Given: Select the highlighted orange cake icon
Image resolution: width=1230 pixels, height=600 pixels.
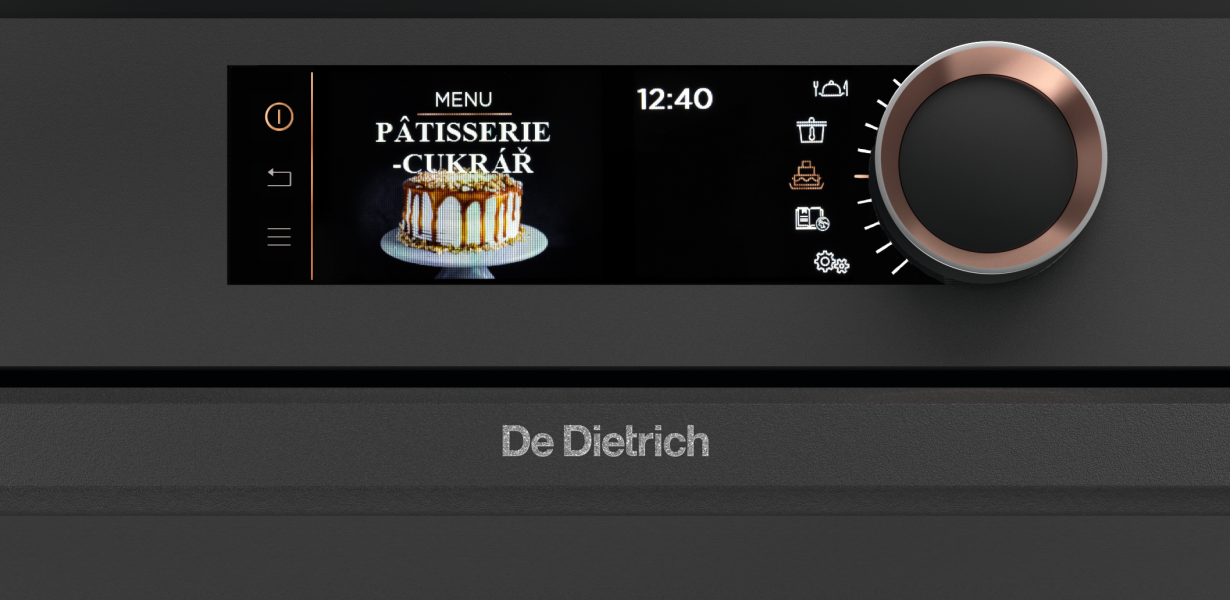Looking at the screenshot, I should 807,175.
